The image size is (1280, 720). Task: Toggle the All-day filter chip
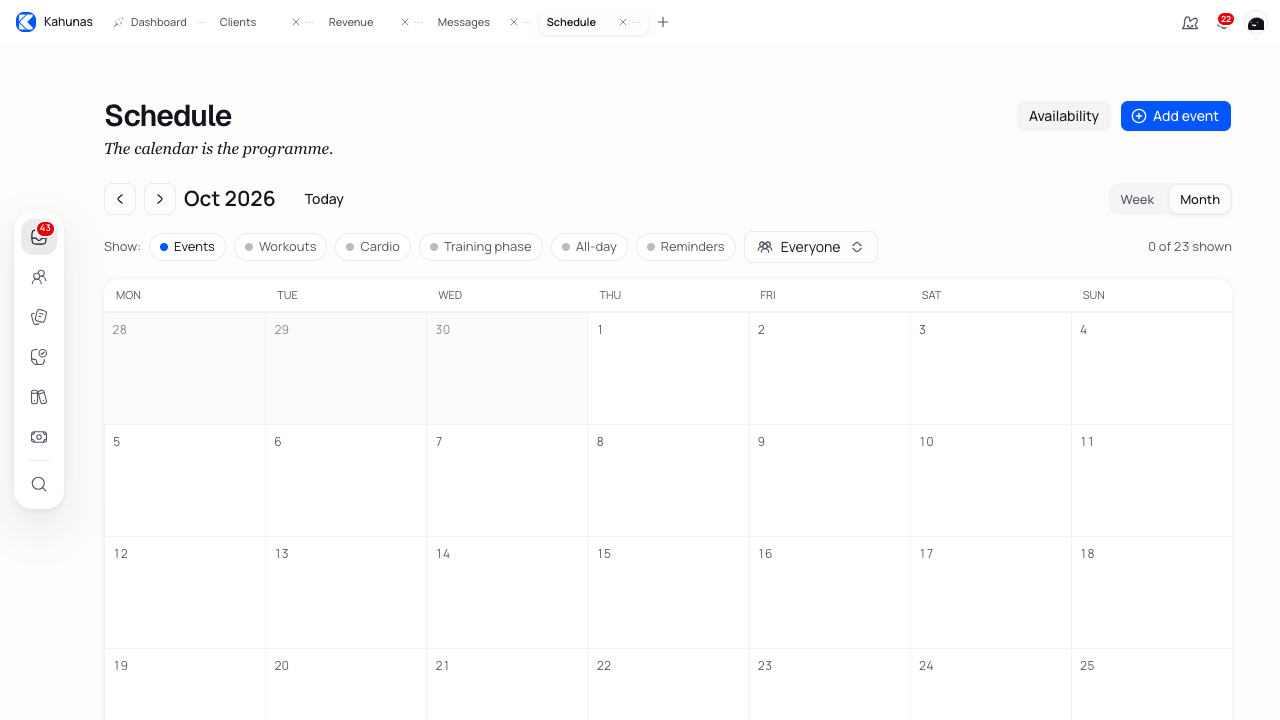(x=589, y=247)
